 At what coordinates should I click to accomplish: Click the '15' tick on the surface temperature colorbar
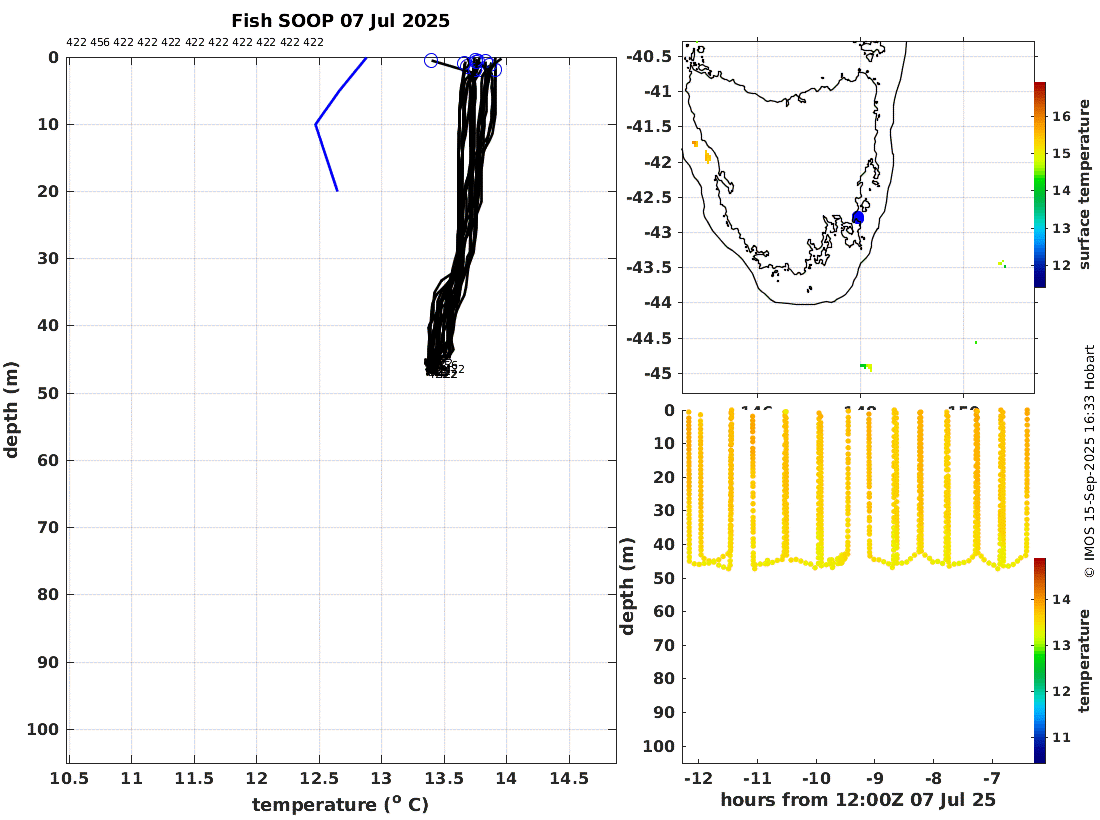coord(1061,154)
